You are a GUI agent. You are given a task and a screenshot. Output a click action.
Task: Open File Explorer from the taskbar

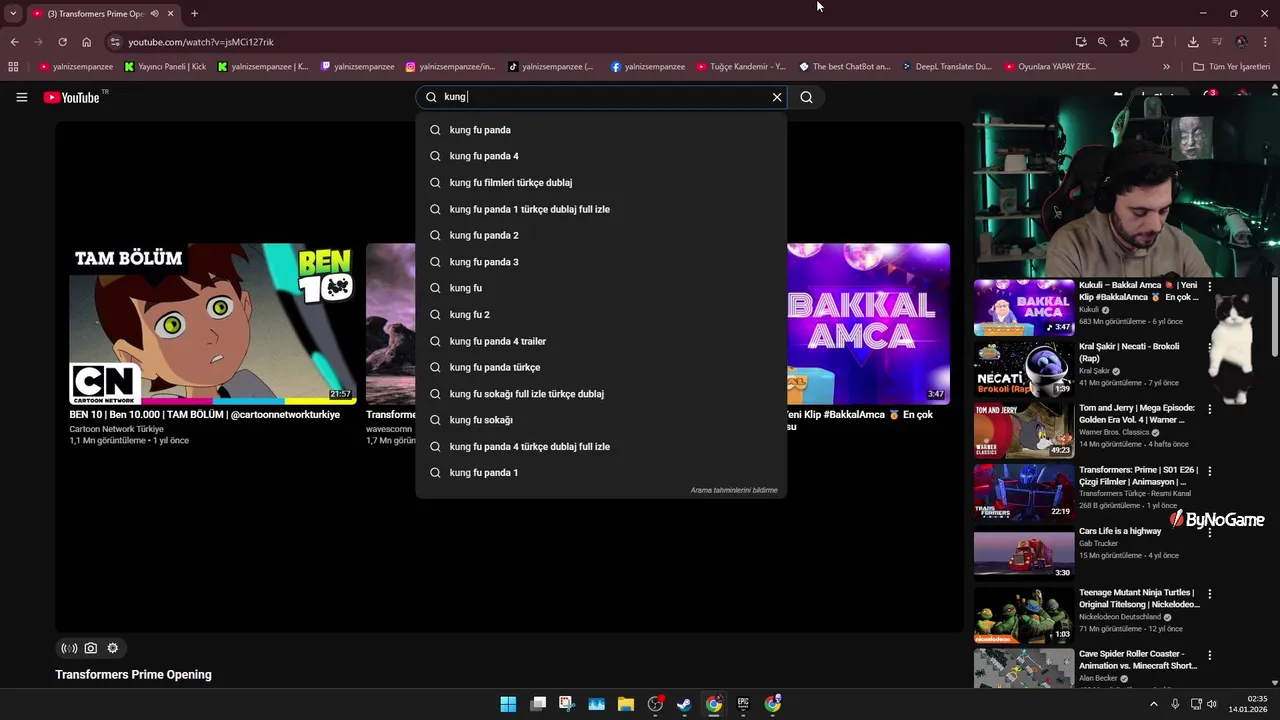coord(626,704)
